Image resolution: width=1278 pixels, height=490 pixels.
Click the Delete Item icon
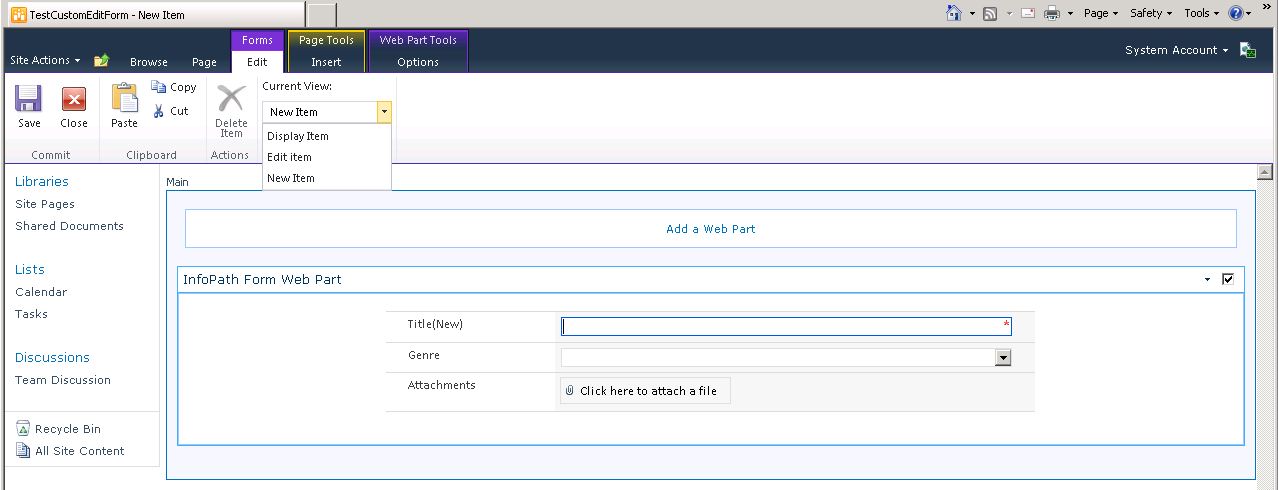231,99
